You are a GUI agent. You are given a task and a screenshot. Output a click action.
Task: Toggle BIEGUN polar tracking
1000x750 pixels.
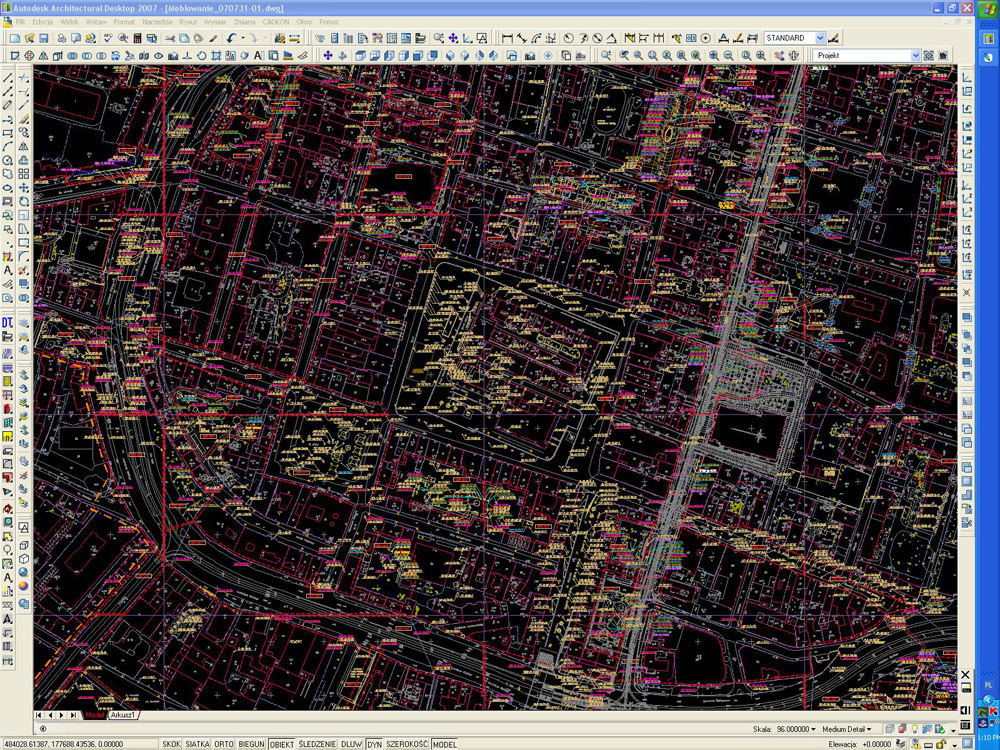pos(251,744)
